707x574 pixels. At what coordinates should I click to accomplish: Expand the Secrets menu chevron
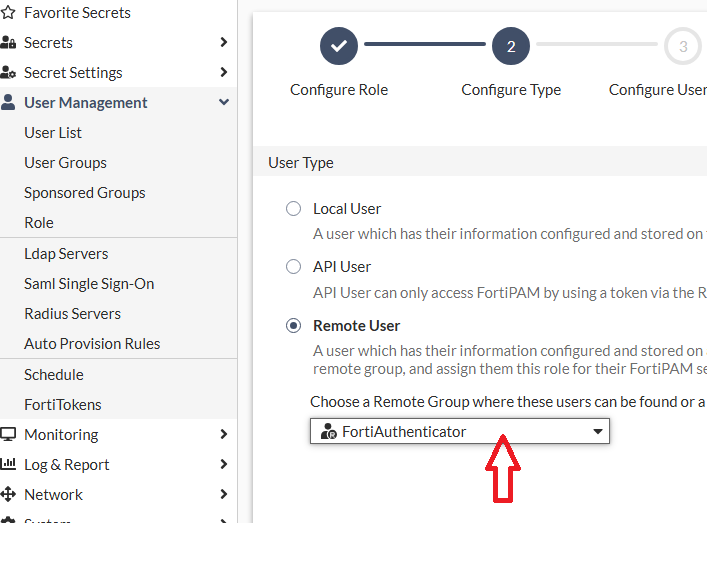pyautogui.click(x=223, y=43)
